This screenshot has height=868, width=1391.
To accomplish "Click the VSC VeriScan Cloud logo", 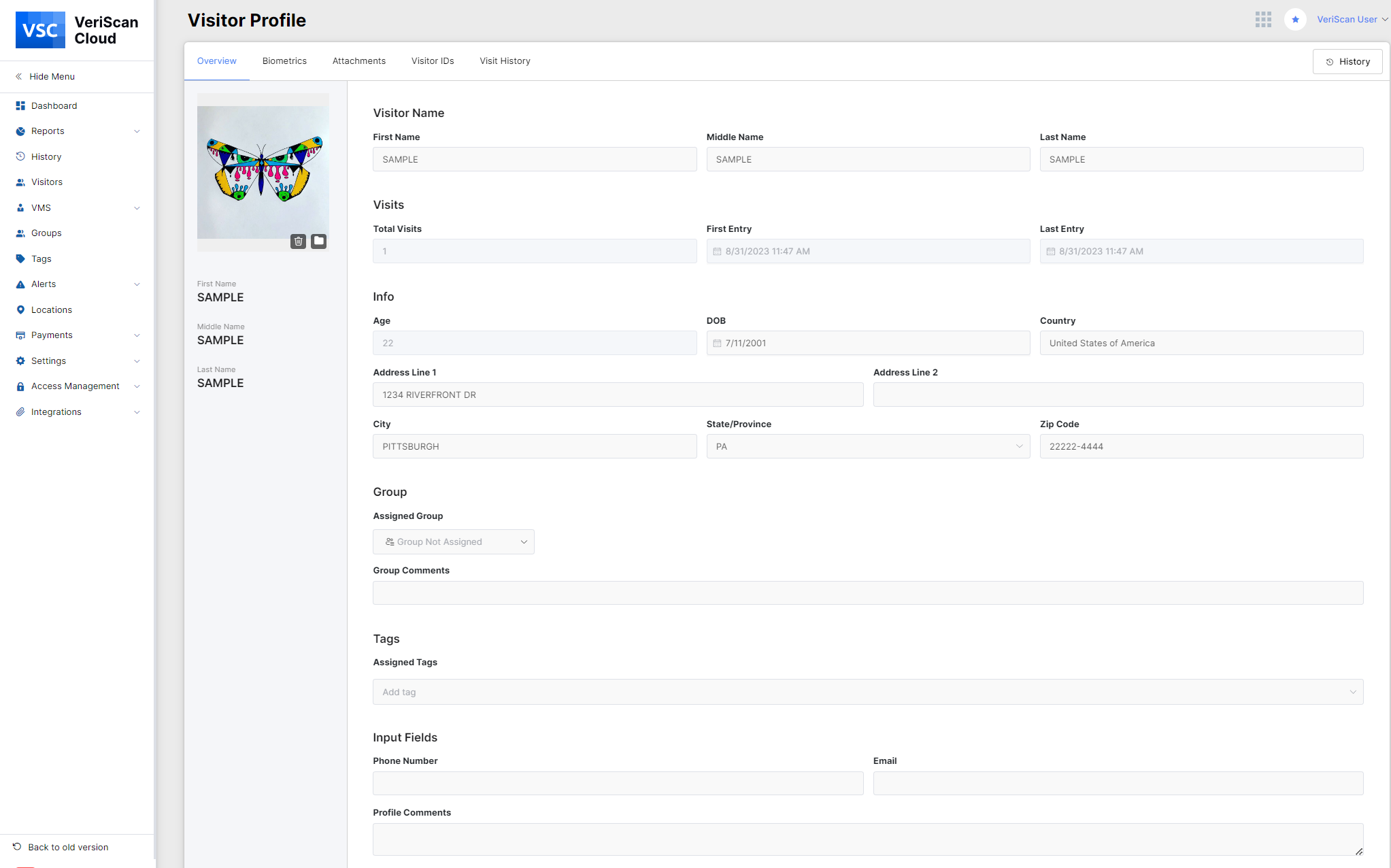I will (77, 30).
